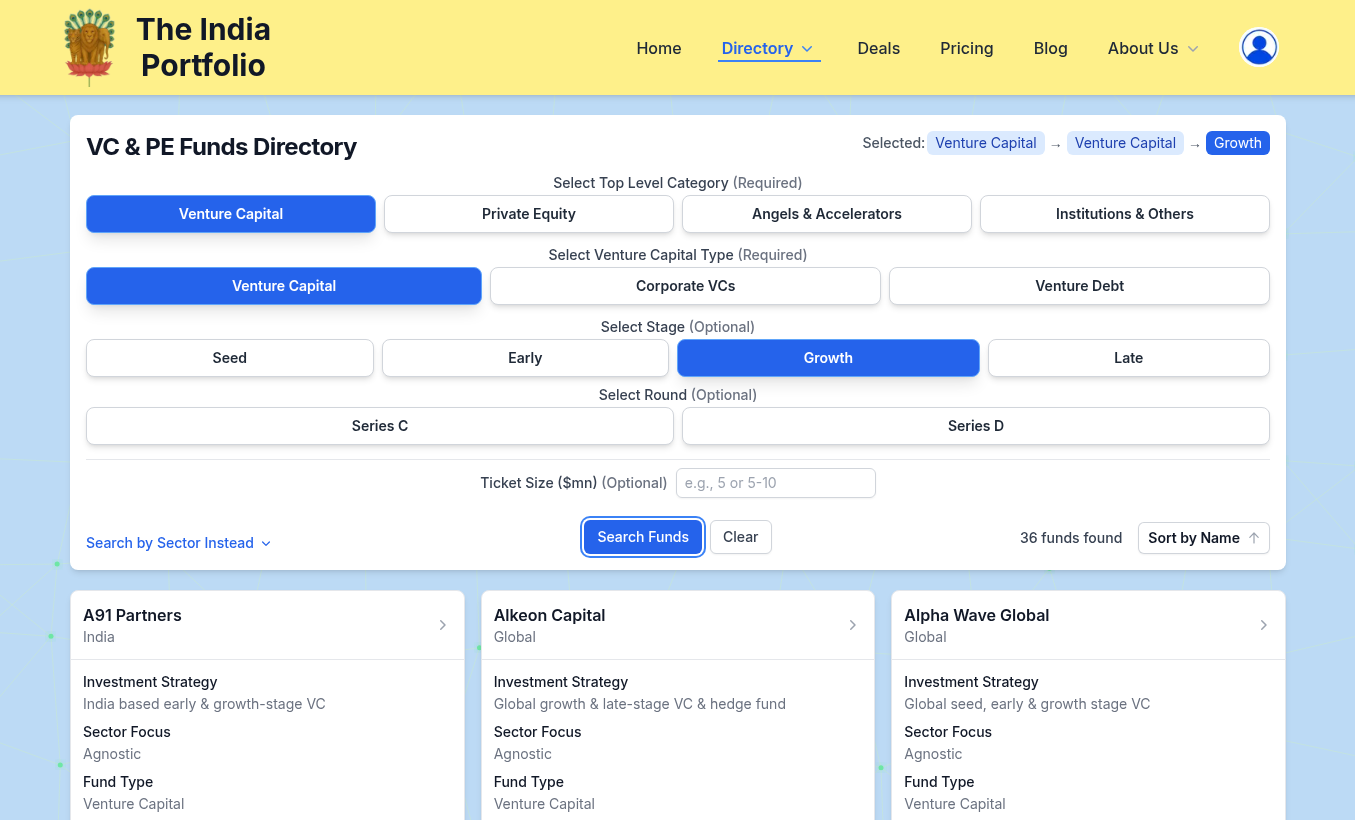1355x820 pixels.
Task: Click 'India based early & growth-stage VC' text
Action: [204, 704]
